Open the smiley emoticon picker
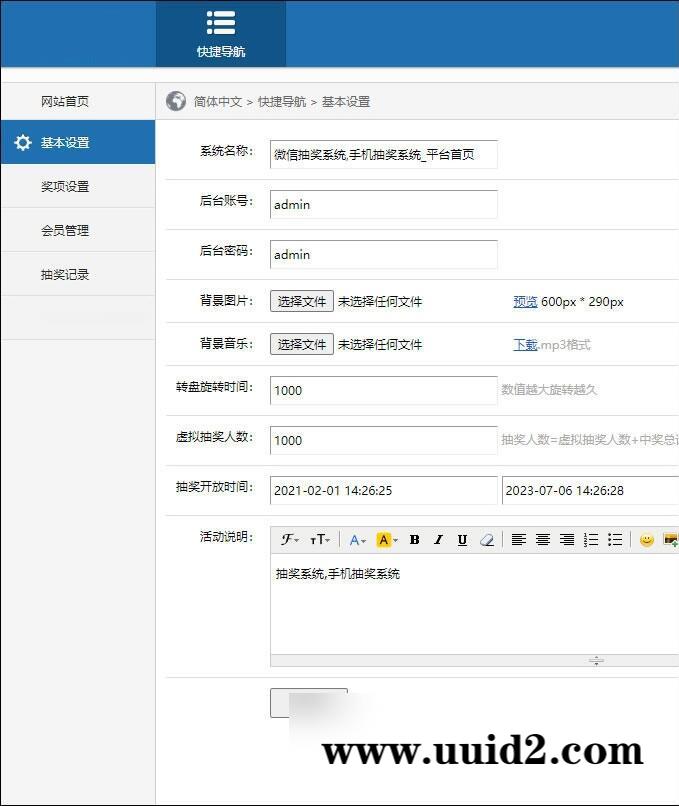This screenshot has height=806, width=679. coord(647,540)
